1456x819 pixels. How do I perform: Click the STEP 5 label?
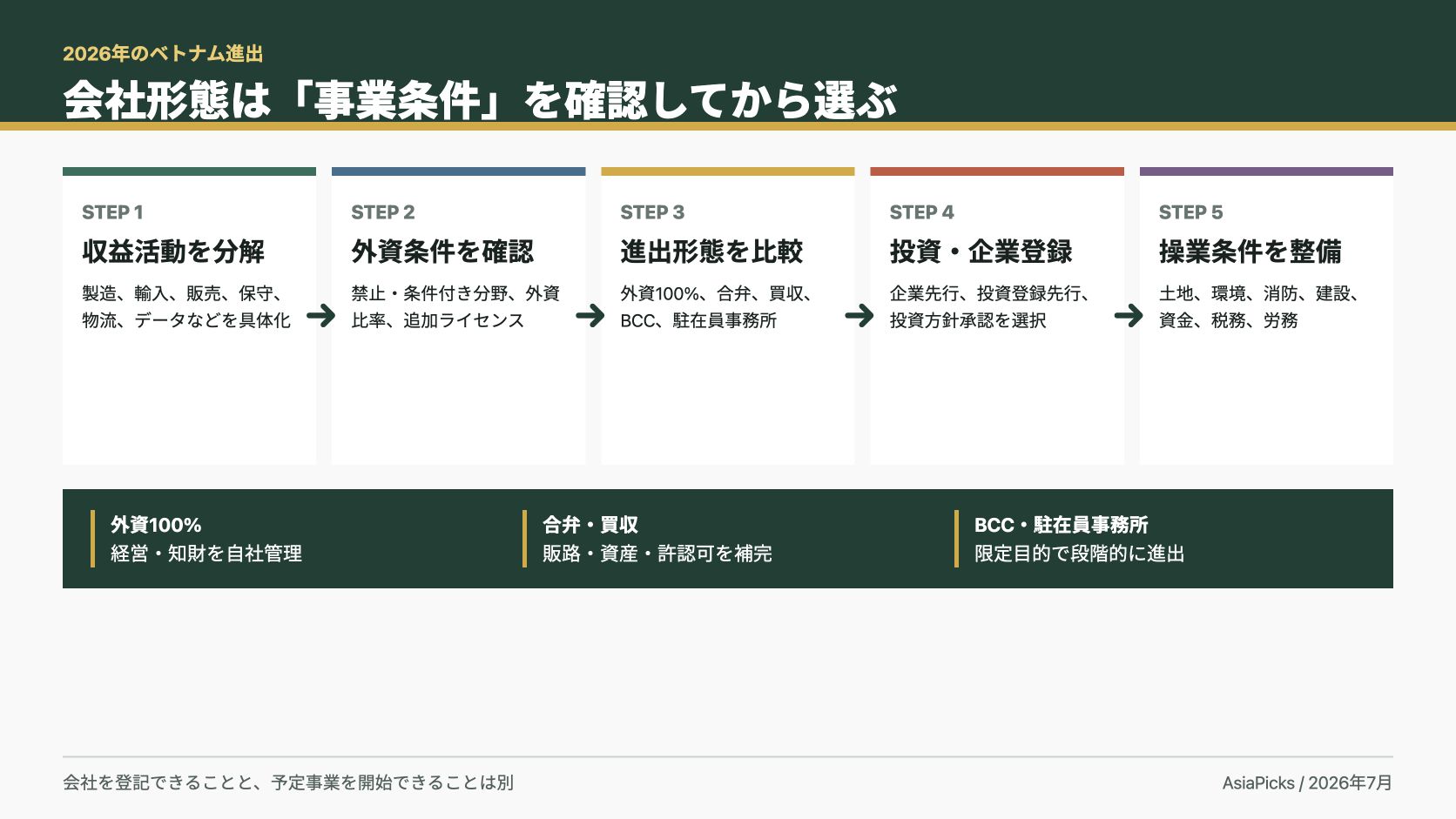1191,212
